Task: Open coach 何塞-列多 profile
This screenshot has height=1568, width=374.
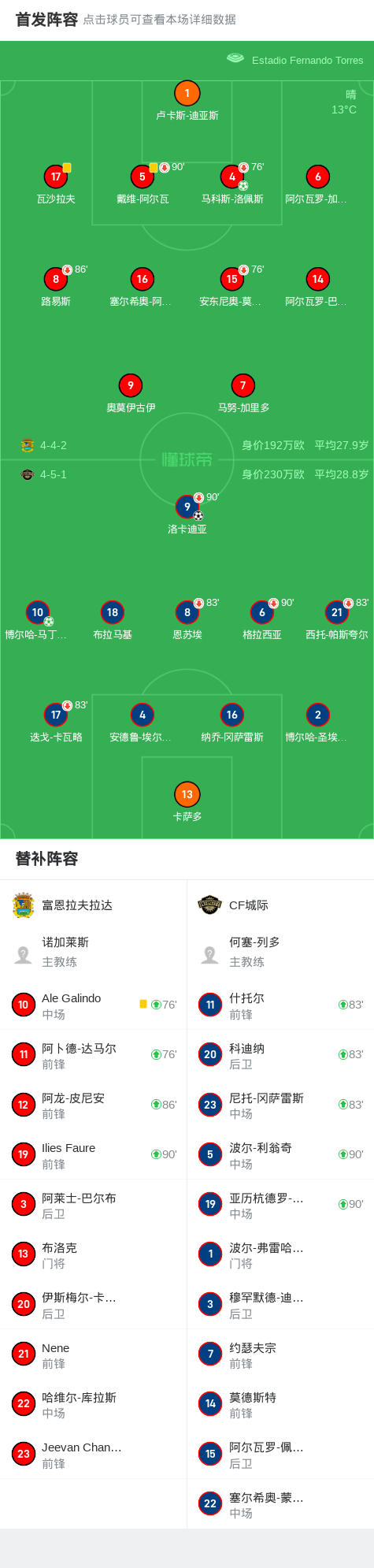Action: 280,952
